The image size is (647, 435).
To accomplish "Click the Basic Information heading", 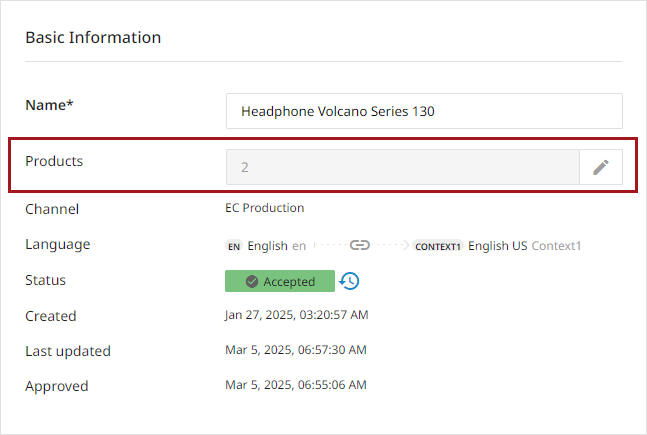I will click(x=93, y=38).
